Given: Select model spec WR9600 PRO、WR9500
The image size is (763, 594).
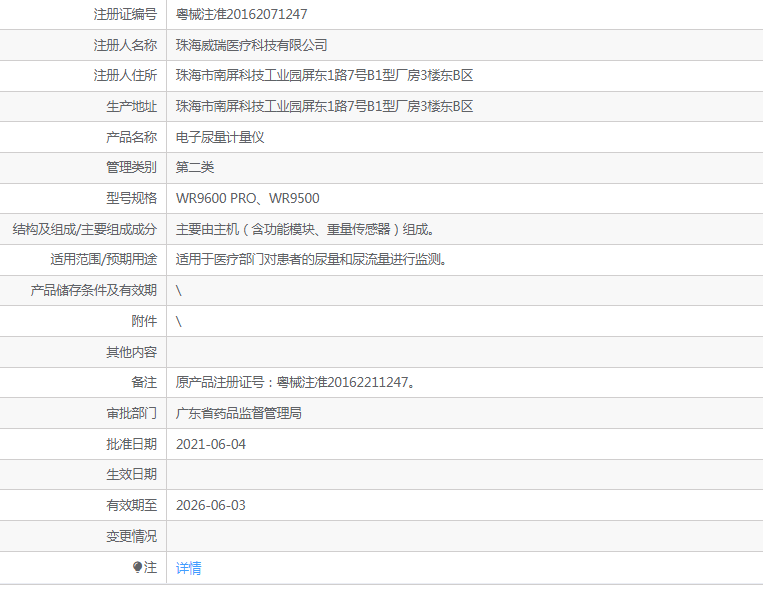Looking at the screenshot, I should pos(248,198).
